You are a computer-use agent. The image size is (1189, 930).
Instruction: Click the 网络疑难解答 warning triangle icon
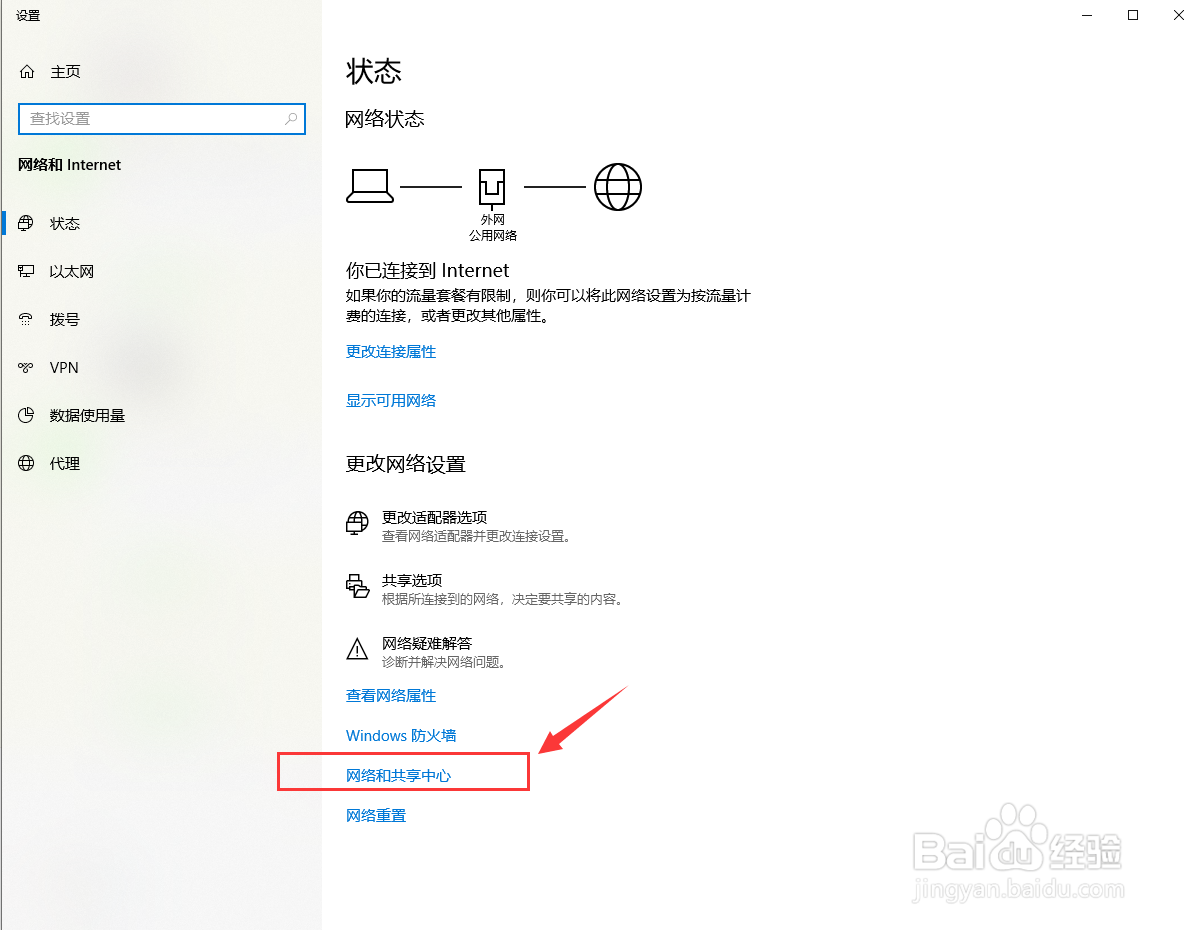357,649
